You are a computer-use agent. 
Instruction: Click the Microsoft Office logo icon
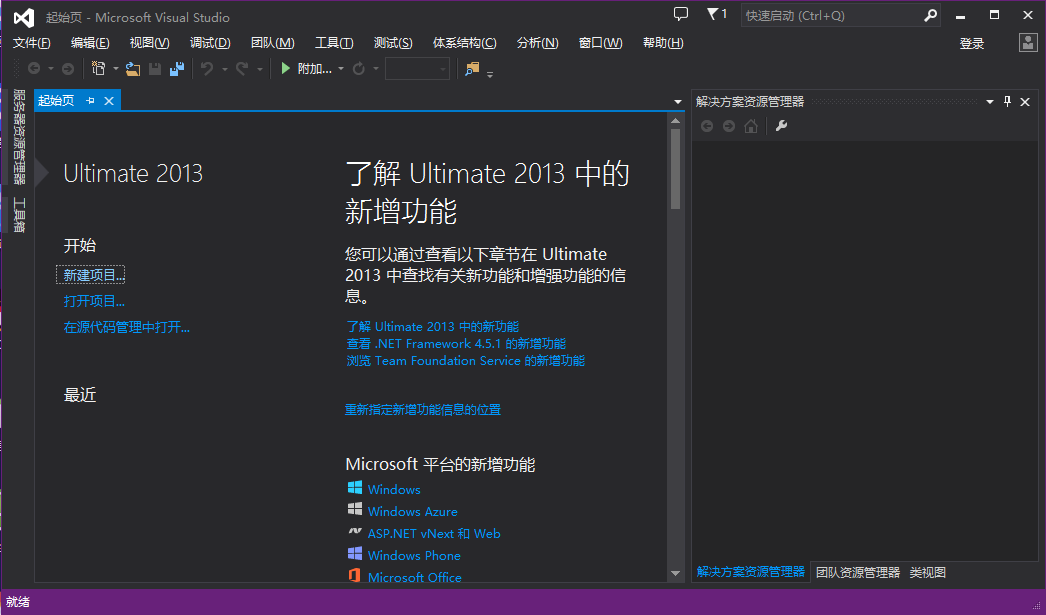coord(355,576)
